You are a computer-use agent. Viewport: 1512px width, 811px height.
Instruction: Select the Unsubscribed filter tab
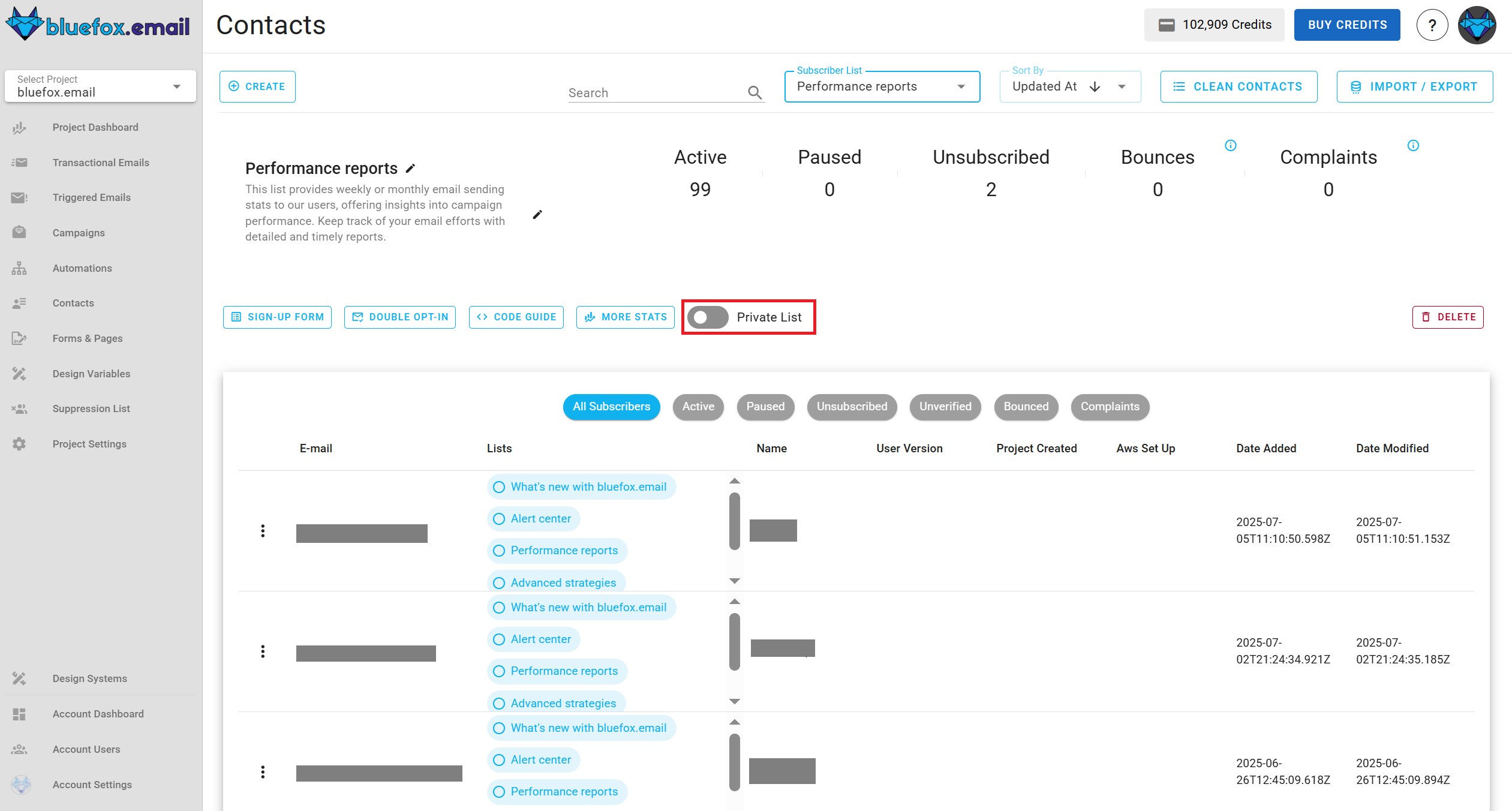pyautogui.click(x=852, y=407)
